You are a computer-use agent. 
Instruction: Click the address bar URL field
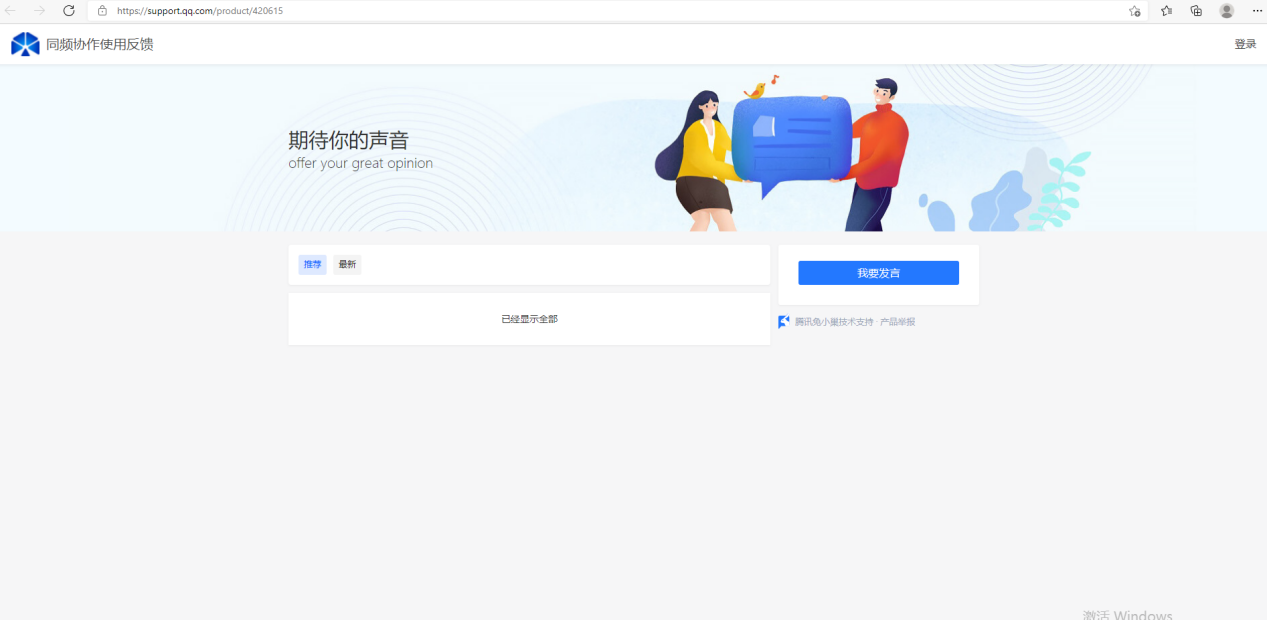point(600,11)
